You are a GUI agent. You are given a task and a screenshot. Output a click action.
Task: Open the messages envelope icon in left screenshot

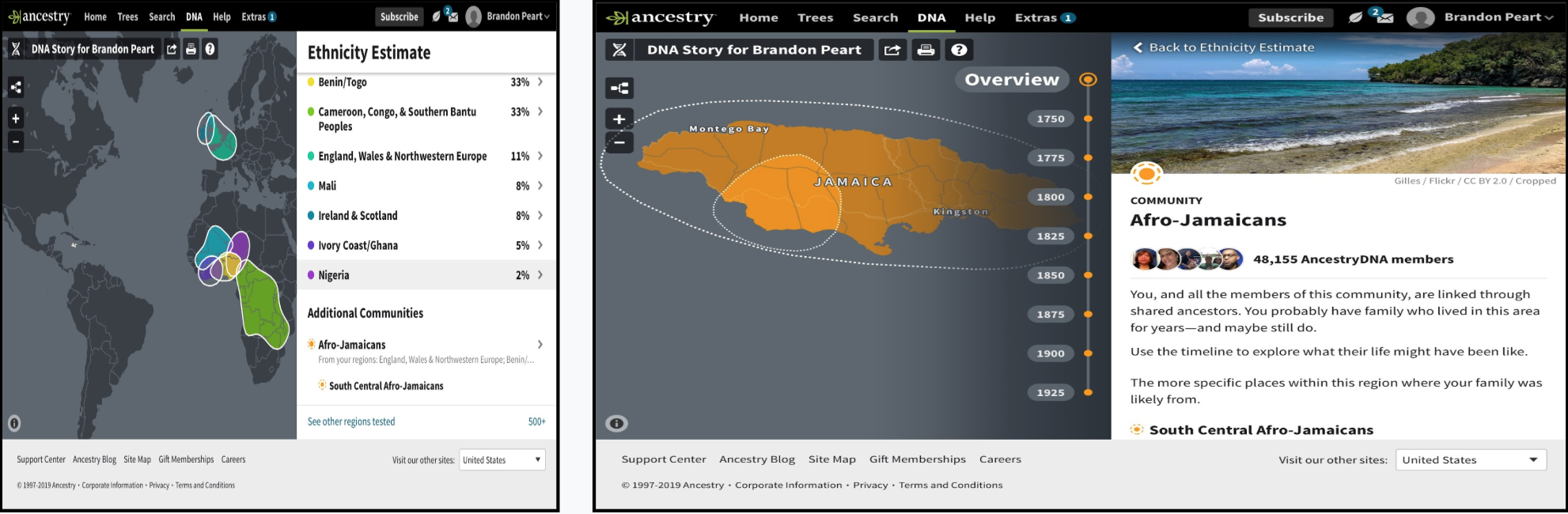[x=452, y=15]
